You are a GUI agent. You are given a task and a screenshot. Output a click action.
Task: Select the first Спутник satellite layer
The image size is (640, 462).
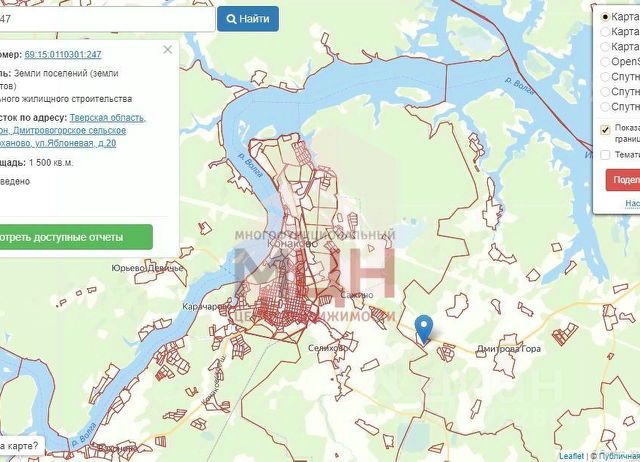[605, 77]
